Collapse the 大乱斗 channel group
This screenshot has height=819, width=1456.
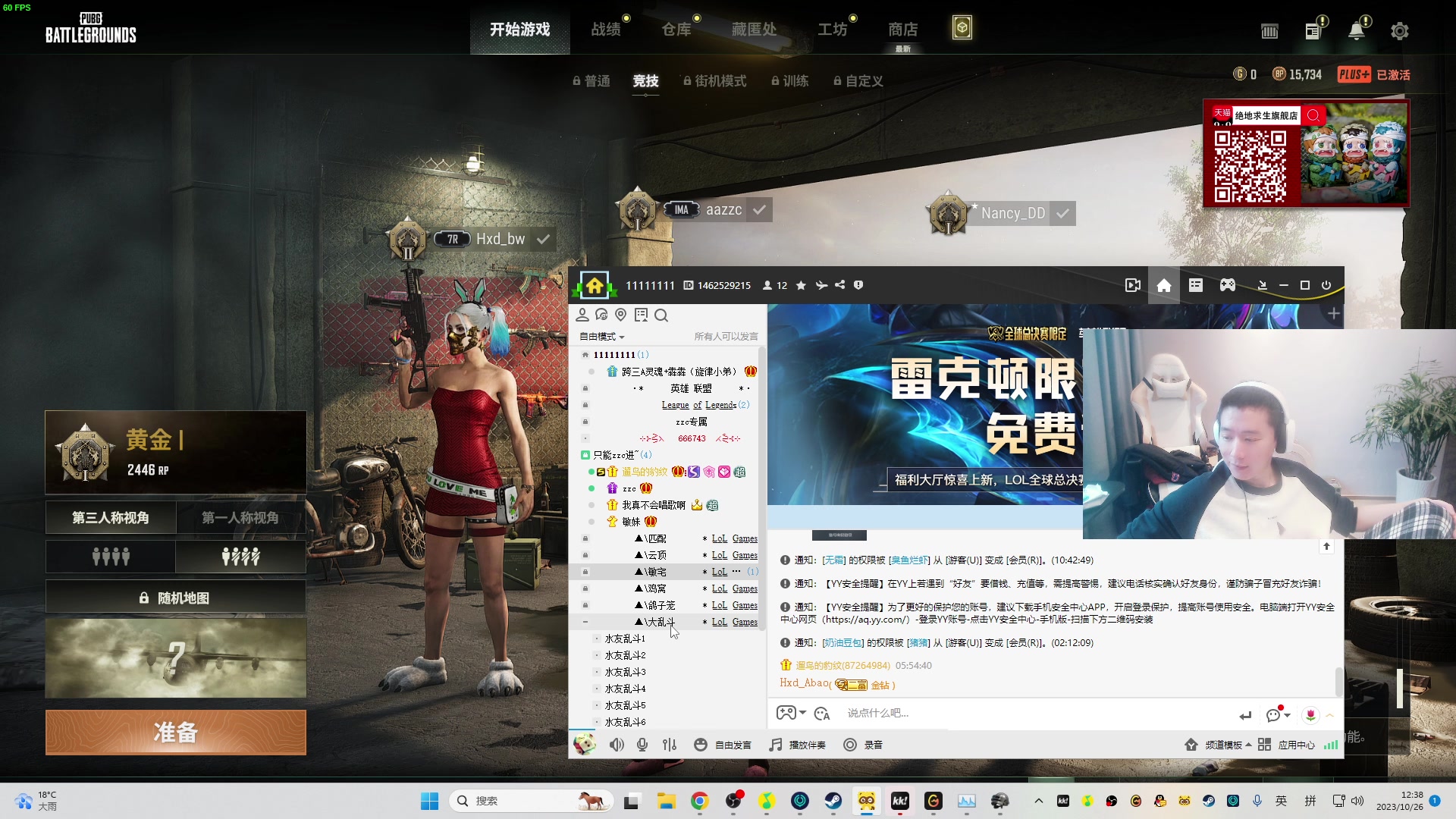(x=585, y=622)
